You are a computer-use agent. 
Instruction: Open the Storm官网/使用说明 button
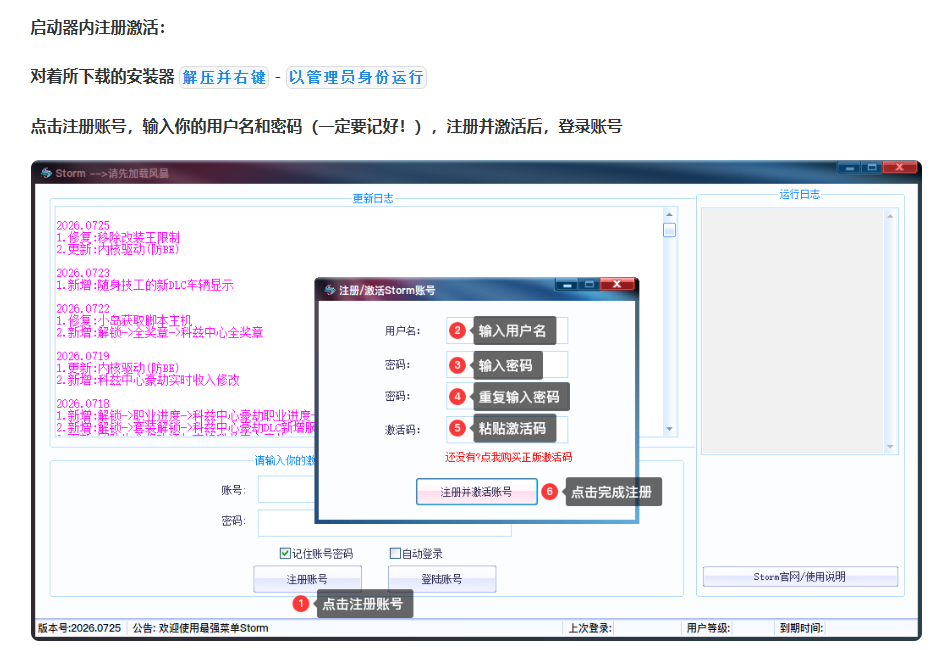tap(800, 576)
